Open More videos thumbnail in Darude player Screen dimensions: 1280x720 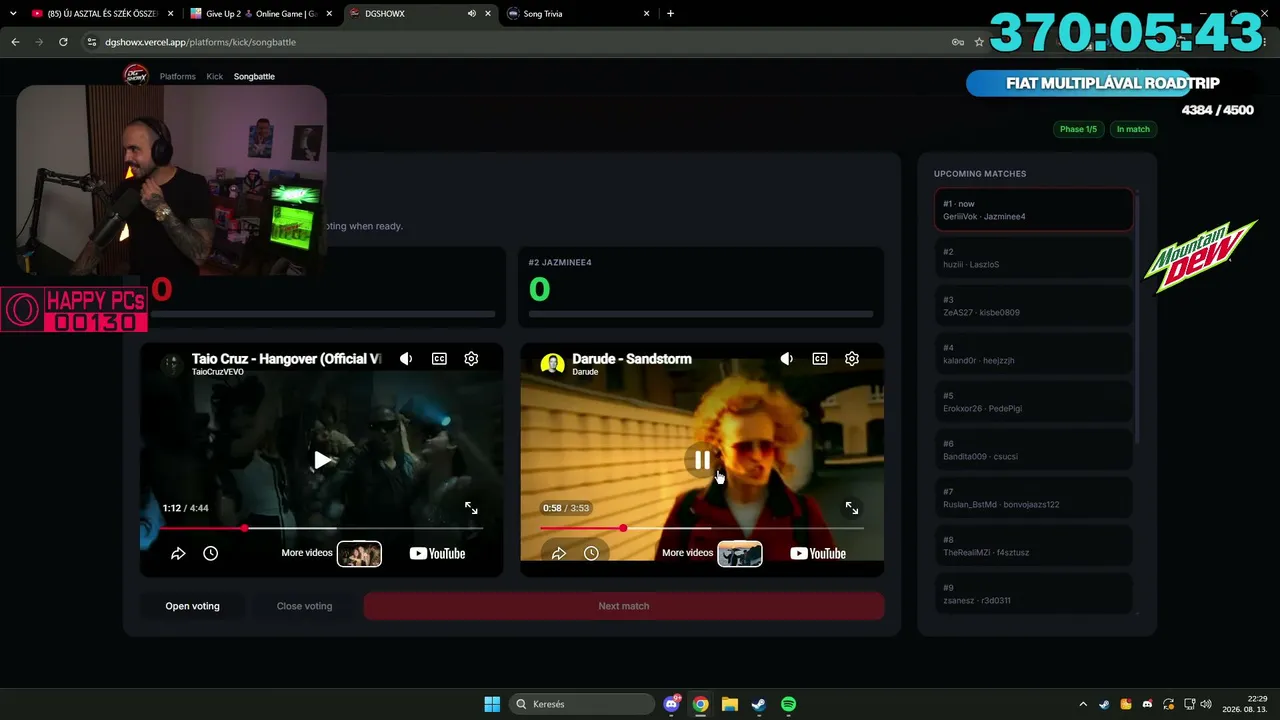tap(740, 553)
